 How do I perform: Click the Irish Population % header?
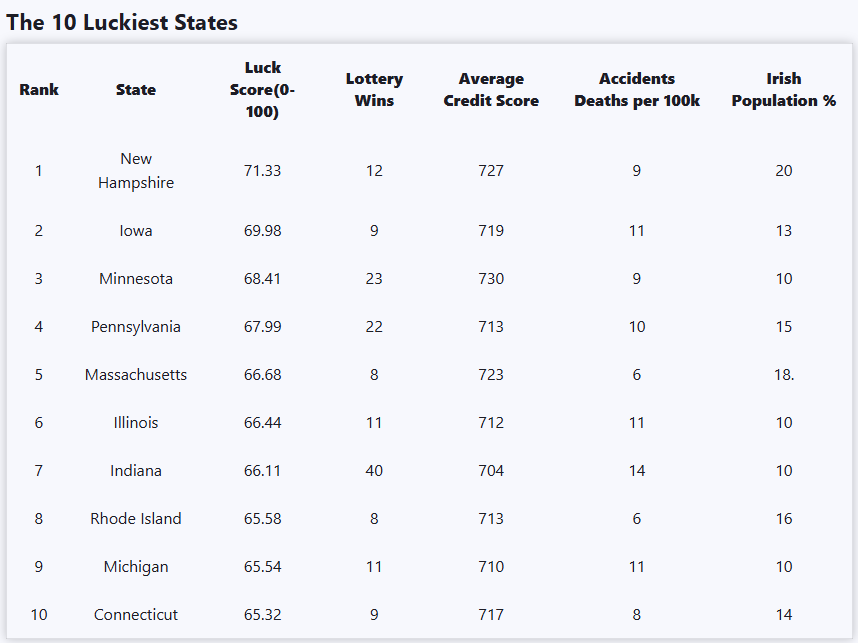[x=783, y=90]
